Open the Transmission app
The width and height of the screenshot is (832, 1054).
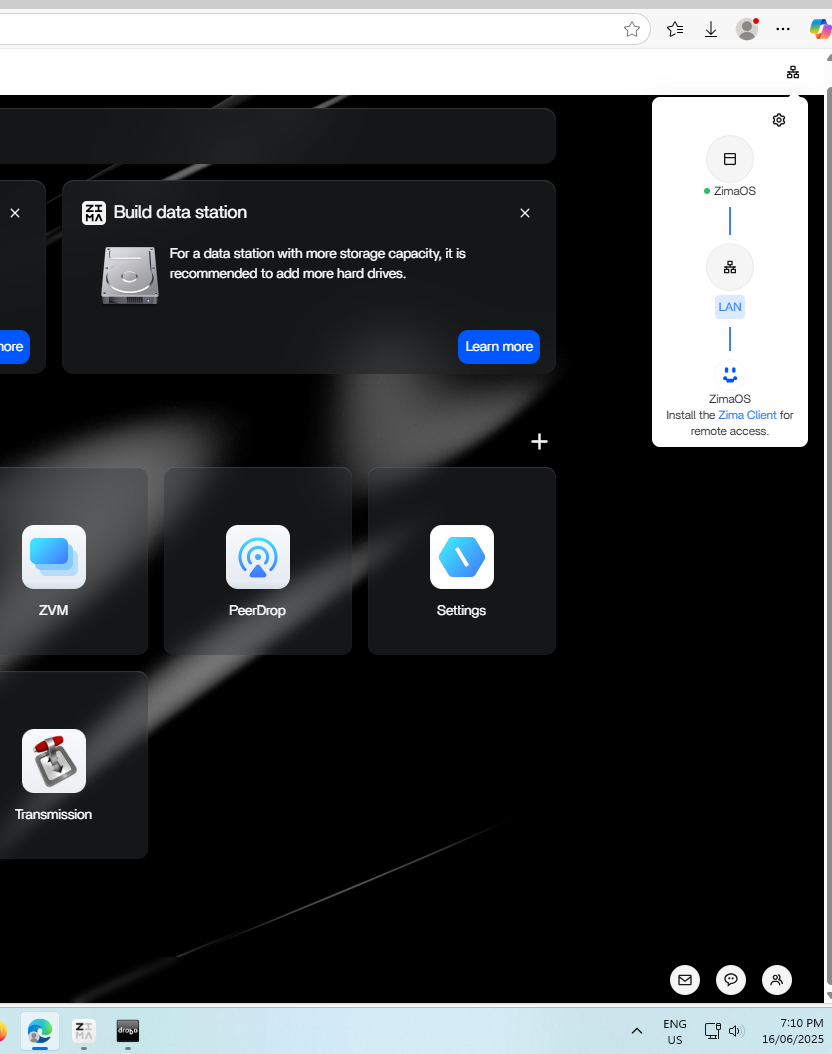click(x=54, y=762)
